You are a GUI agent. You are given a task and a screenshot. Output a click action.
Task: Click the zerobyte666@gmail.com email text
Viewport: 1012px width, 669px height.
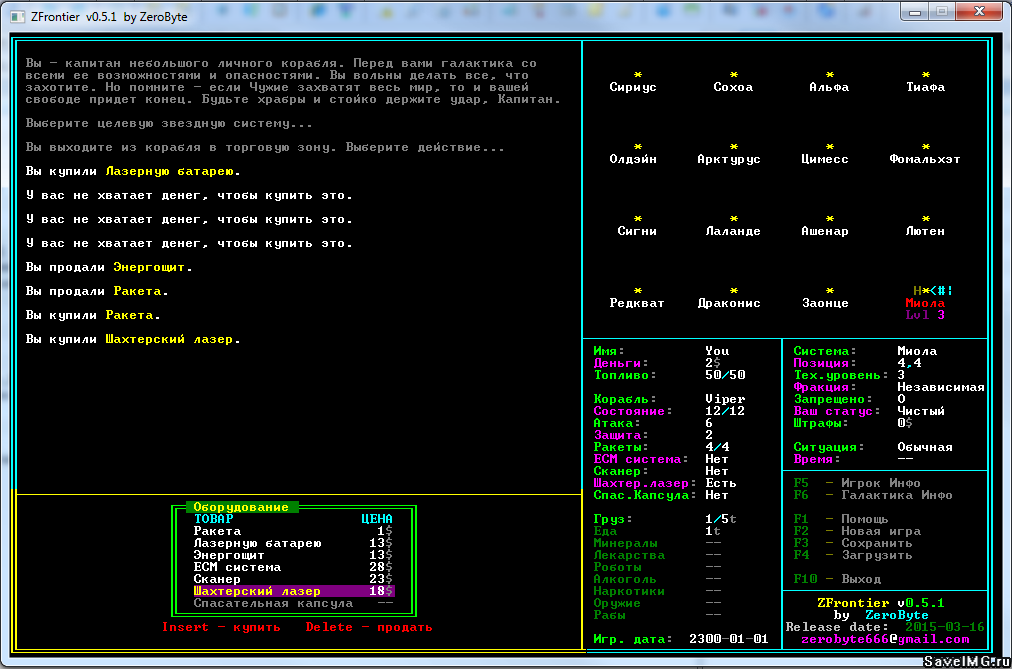click(x=885, y=639)
